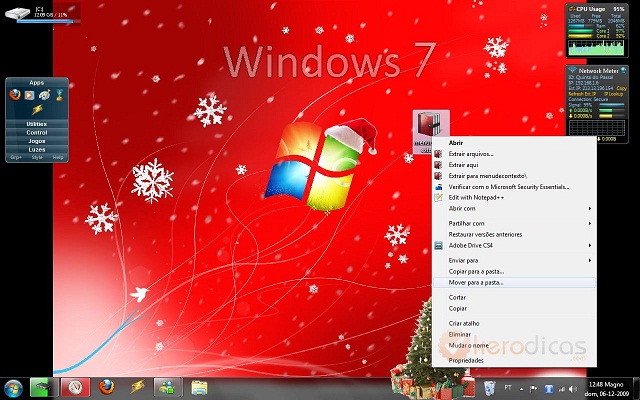Click the blue tray icon next to flag

click(549, 389)
